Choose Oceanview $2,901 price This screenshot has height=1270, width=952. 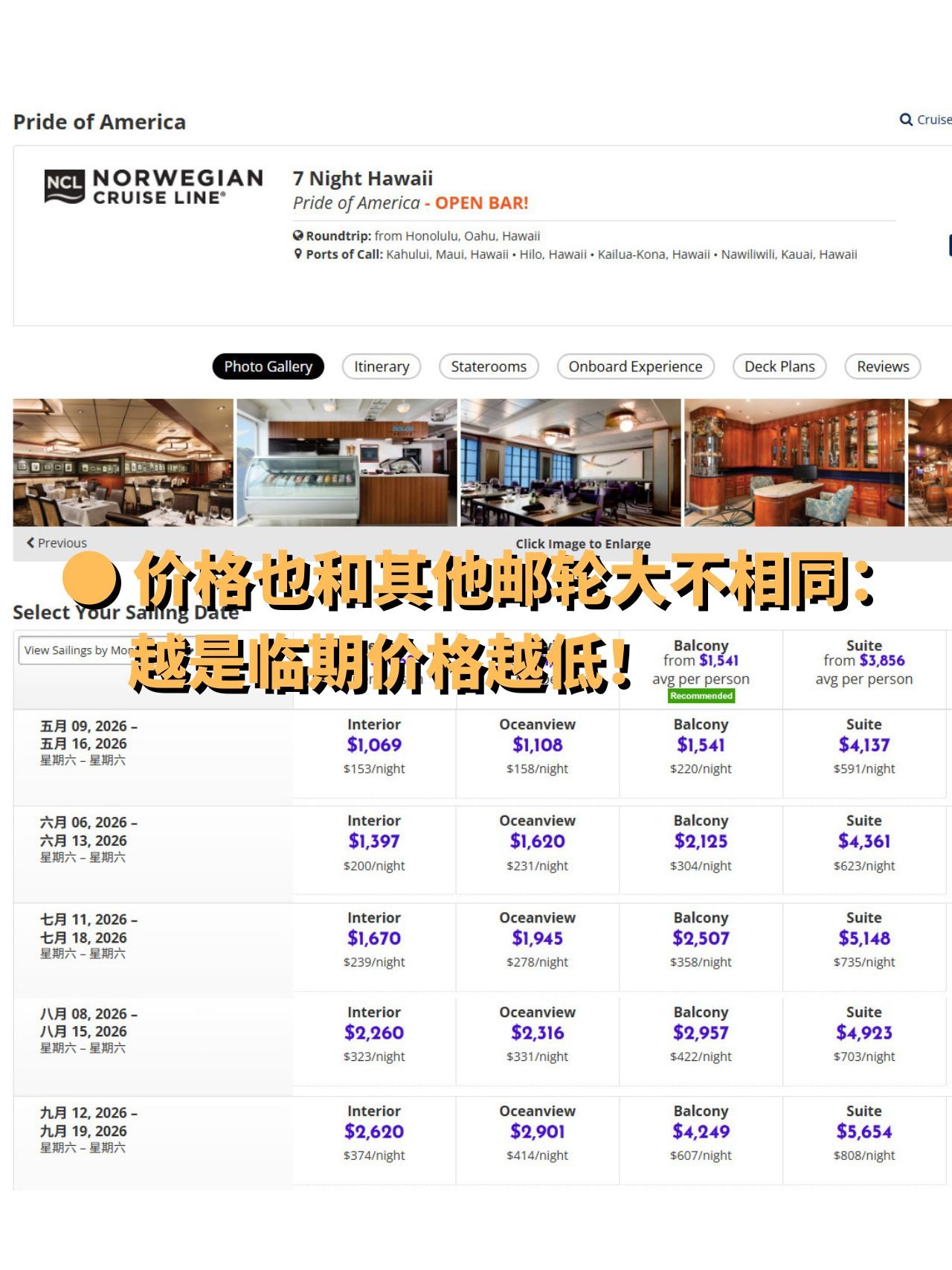coord(538,1132)
